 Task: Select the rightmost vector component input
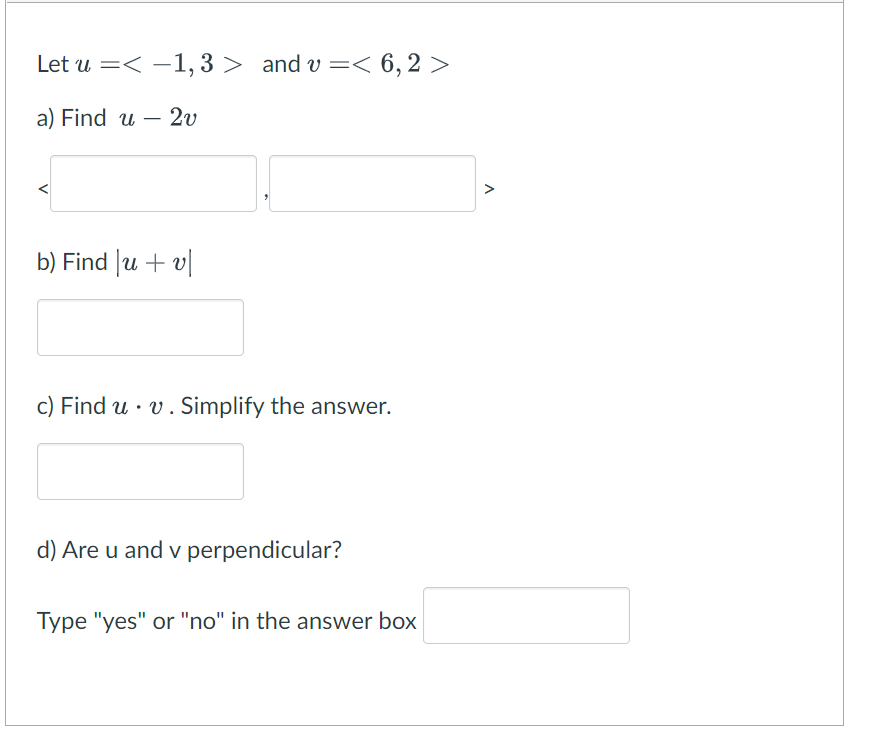tap(372, 183)
